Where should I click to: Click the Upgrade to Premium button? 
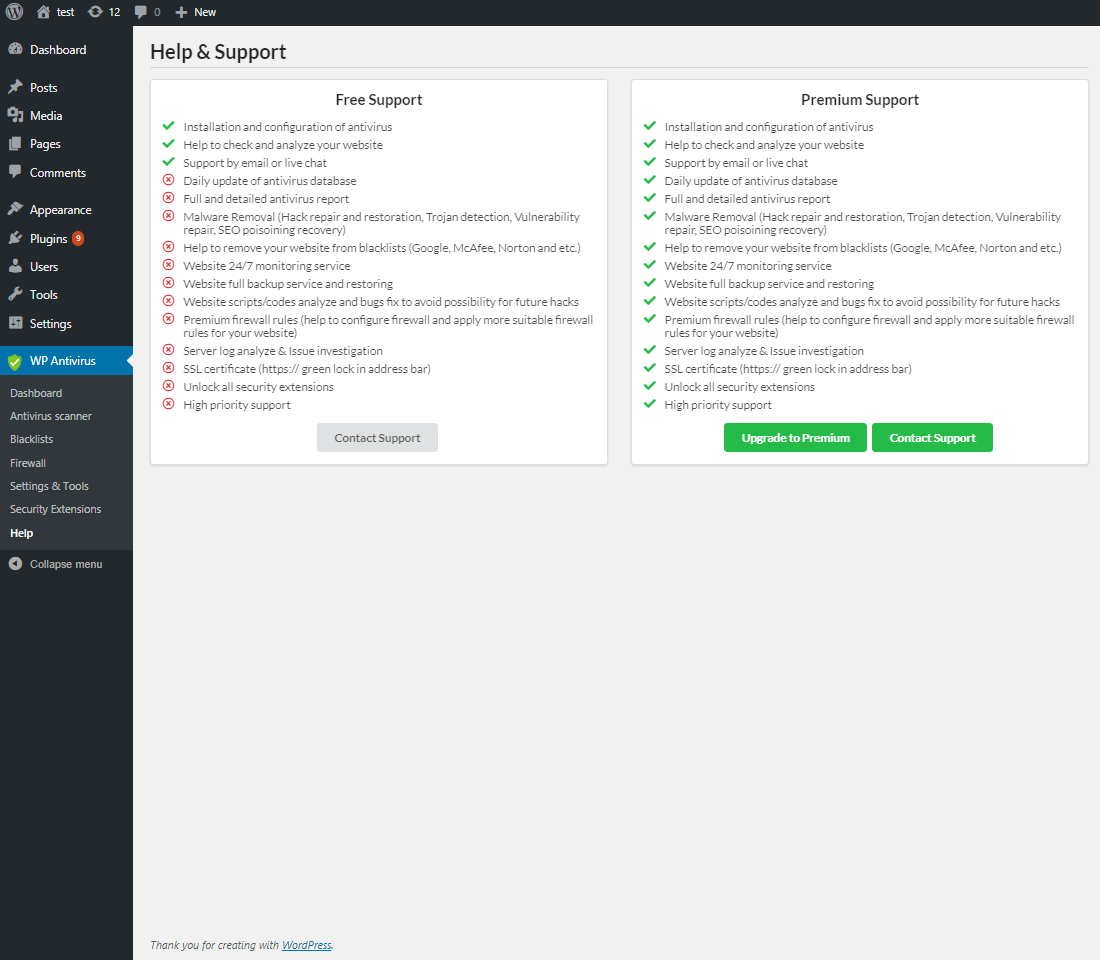pos(795,438)
